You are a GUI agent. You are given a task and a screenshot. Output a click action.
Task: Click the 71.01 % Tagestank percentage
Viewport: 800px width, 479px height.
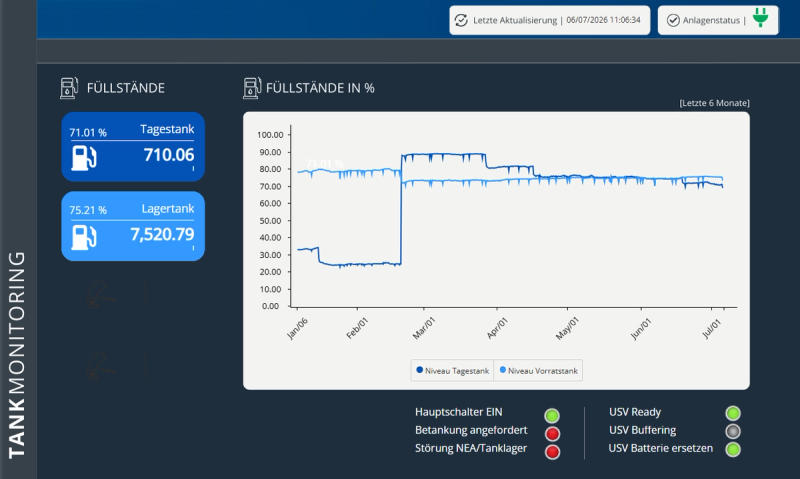coord(88,133)
